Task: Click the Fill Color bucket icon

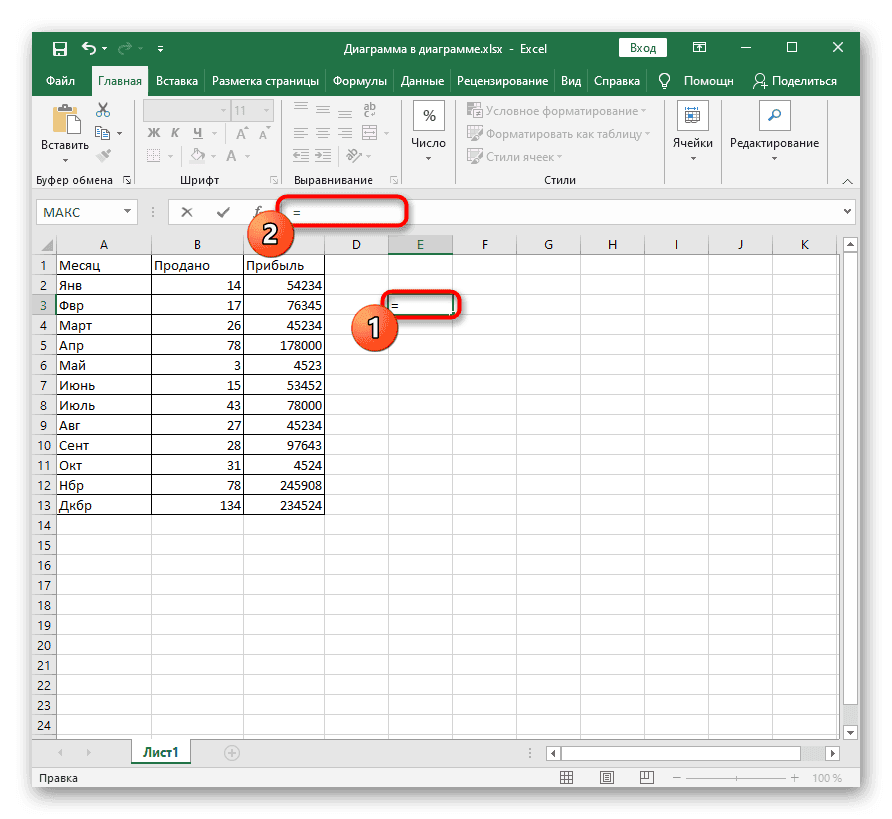Action: pos(198,156)
